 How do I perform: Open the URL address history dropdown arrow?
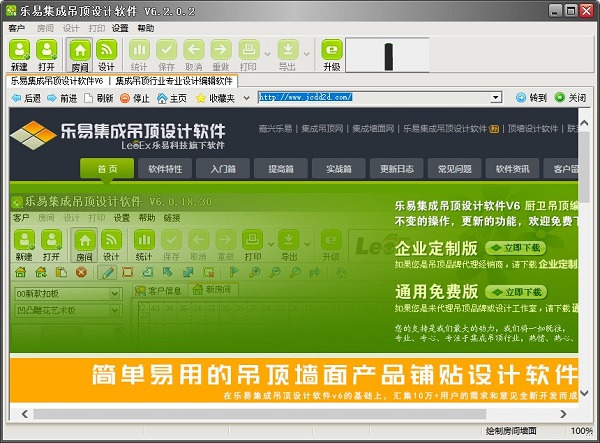click(496, 98)
